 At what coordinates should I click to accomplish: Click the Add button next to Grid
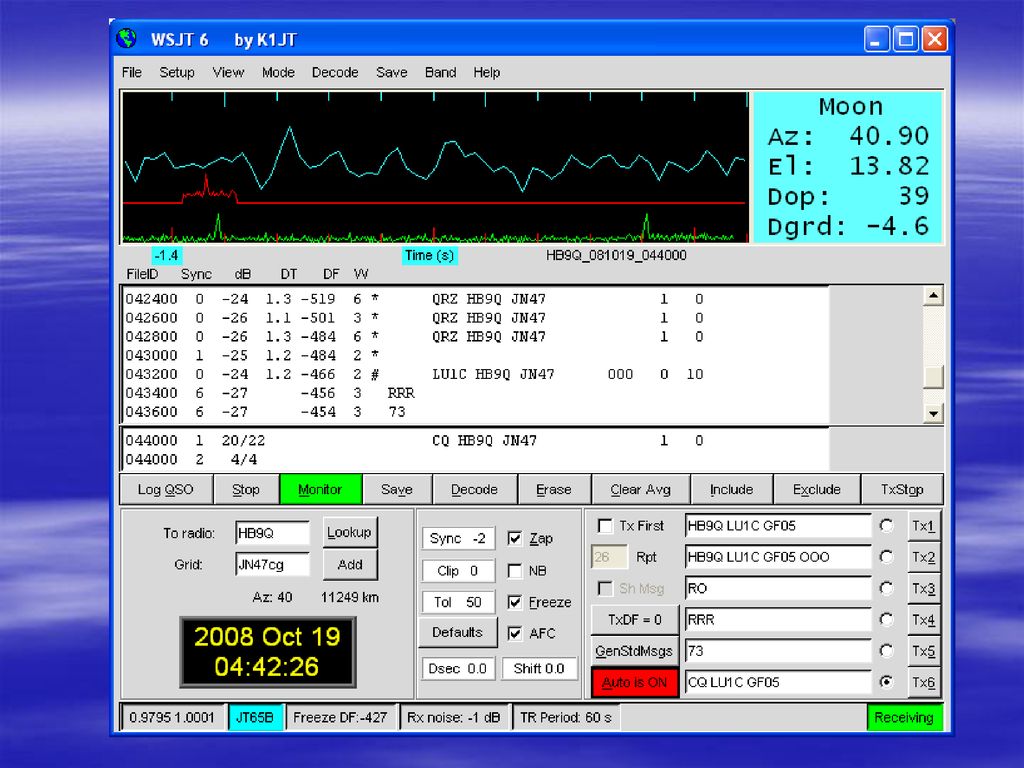tap(349, 564)
